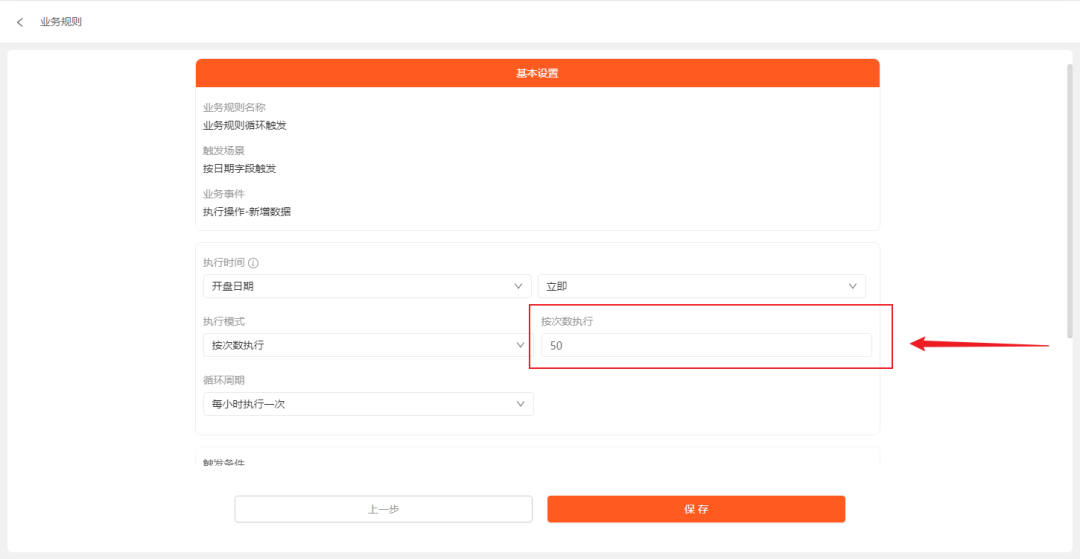Open the 立即 timing dropdown
This screenshot has width=1080, height=559.
coord(702,286)
